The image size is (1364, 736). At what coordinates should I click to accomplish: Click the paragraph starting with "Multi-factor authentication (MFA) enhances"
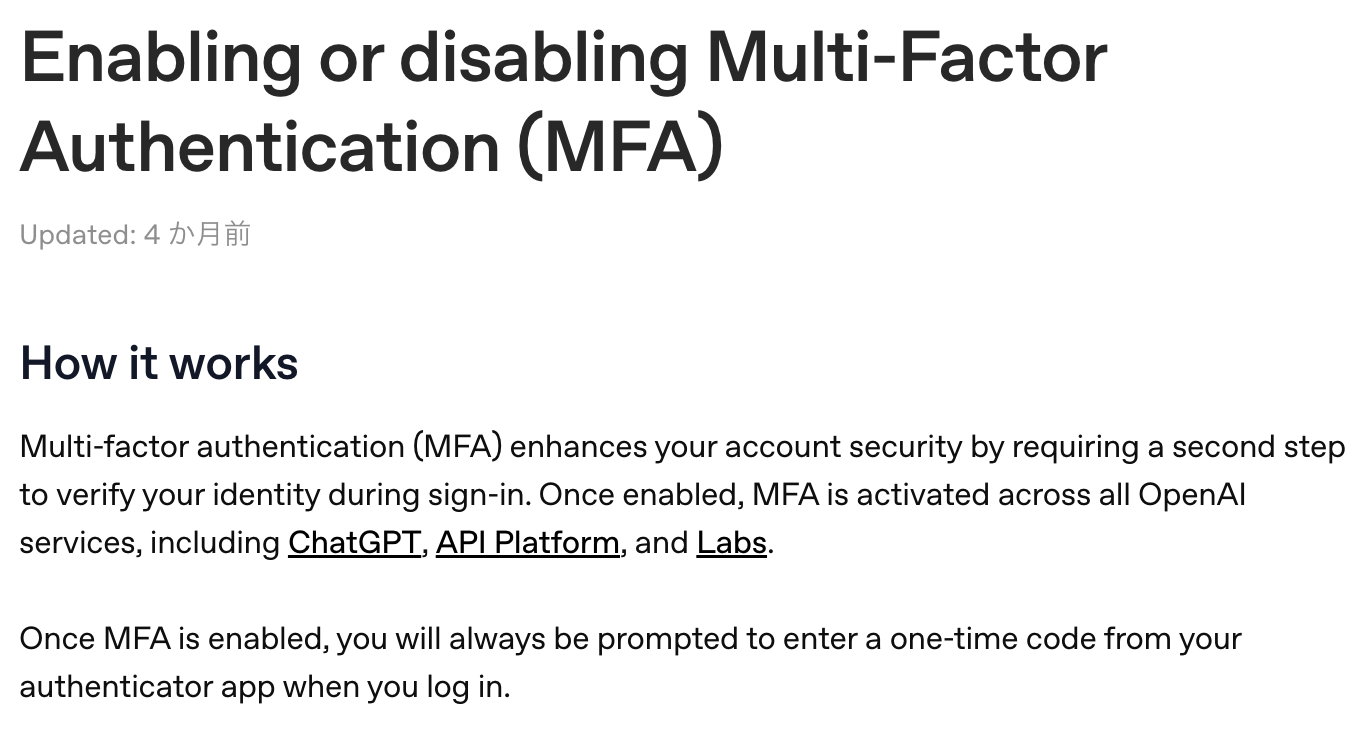pos(682,495)
